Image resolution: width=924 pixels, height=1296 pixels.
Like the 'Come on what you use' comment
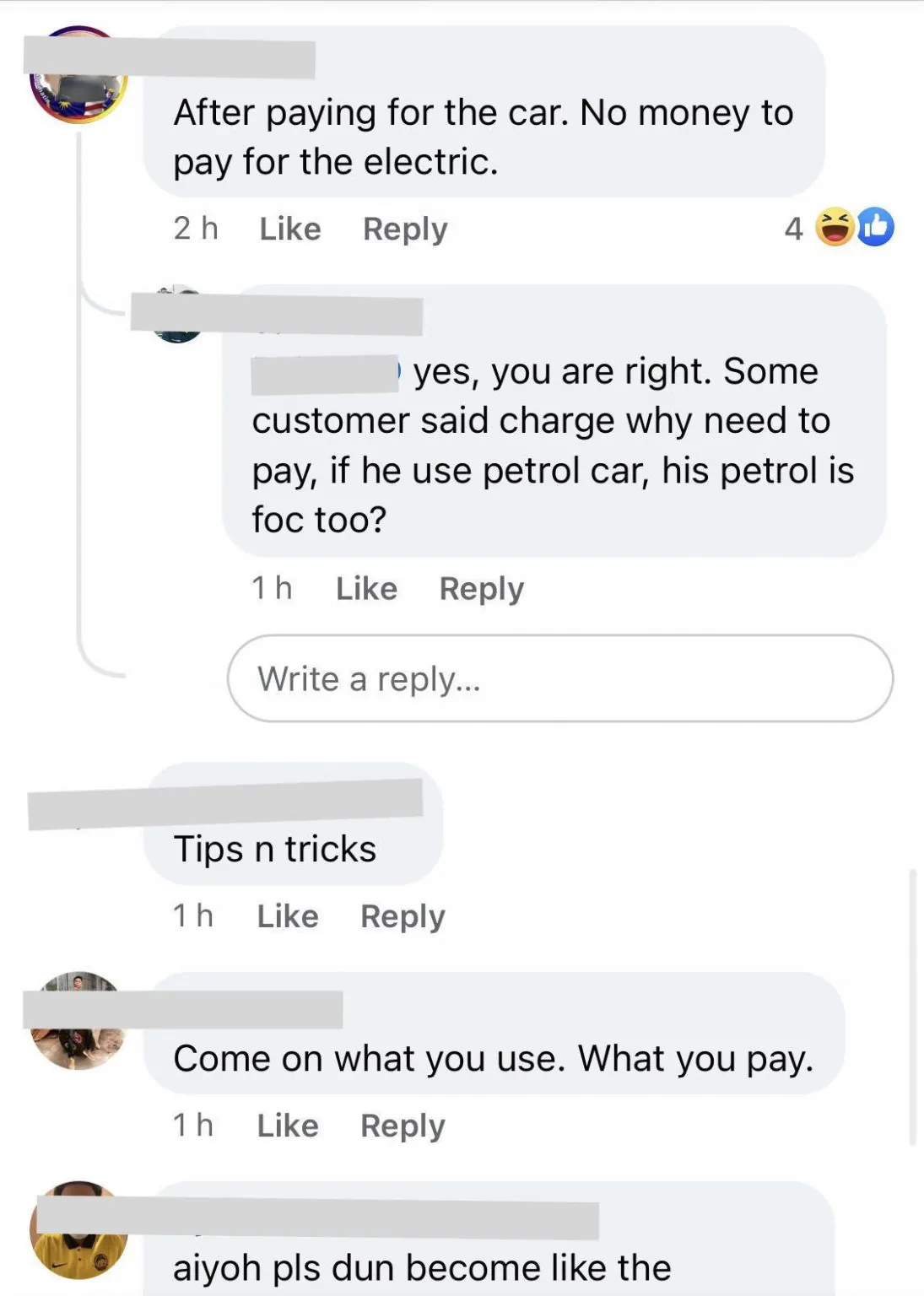click(288, 1126)
